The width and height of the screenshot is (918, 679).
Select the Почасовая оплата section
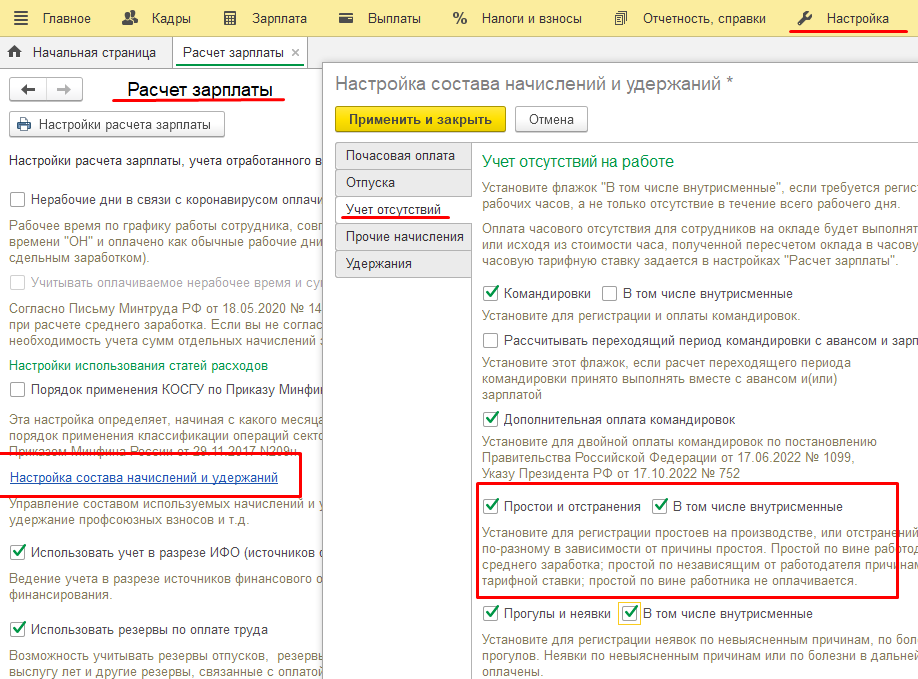[403, 156]
